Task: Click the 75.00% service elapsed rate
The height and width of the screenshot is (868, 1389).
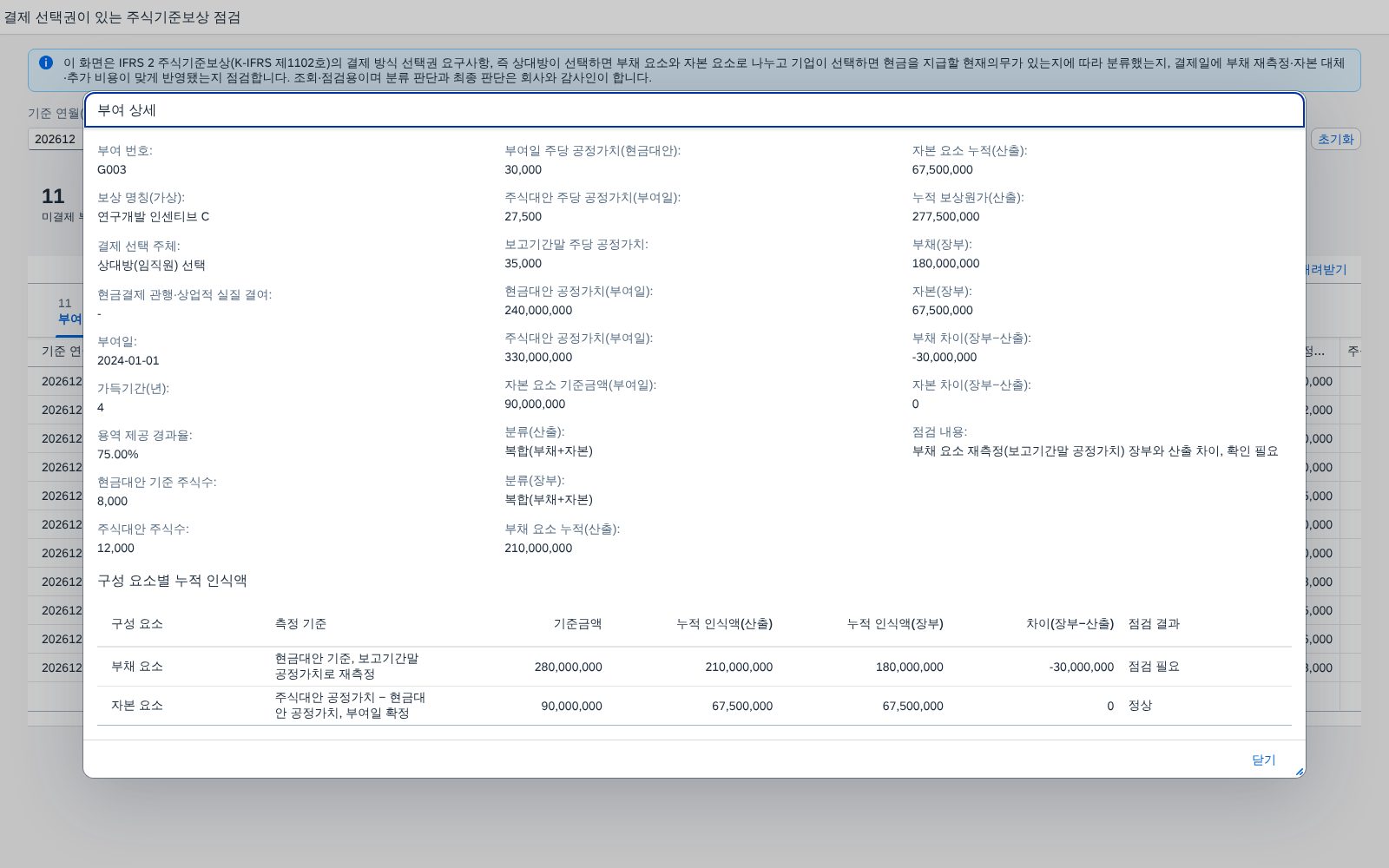Action: point(117,455)
